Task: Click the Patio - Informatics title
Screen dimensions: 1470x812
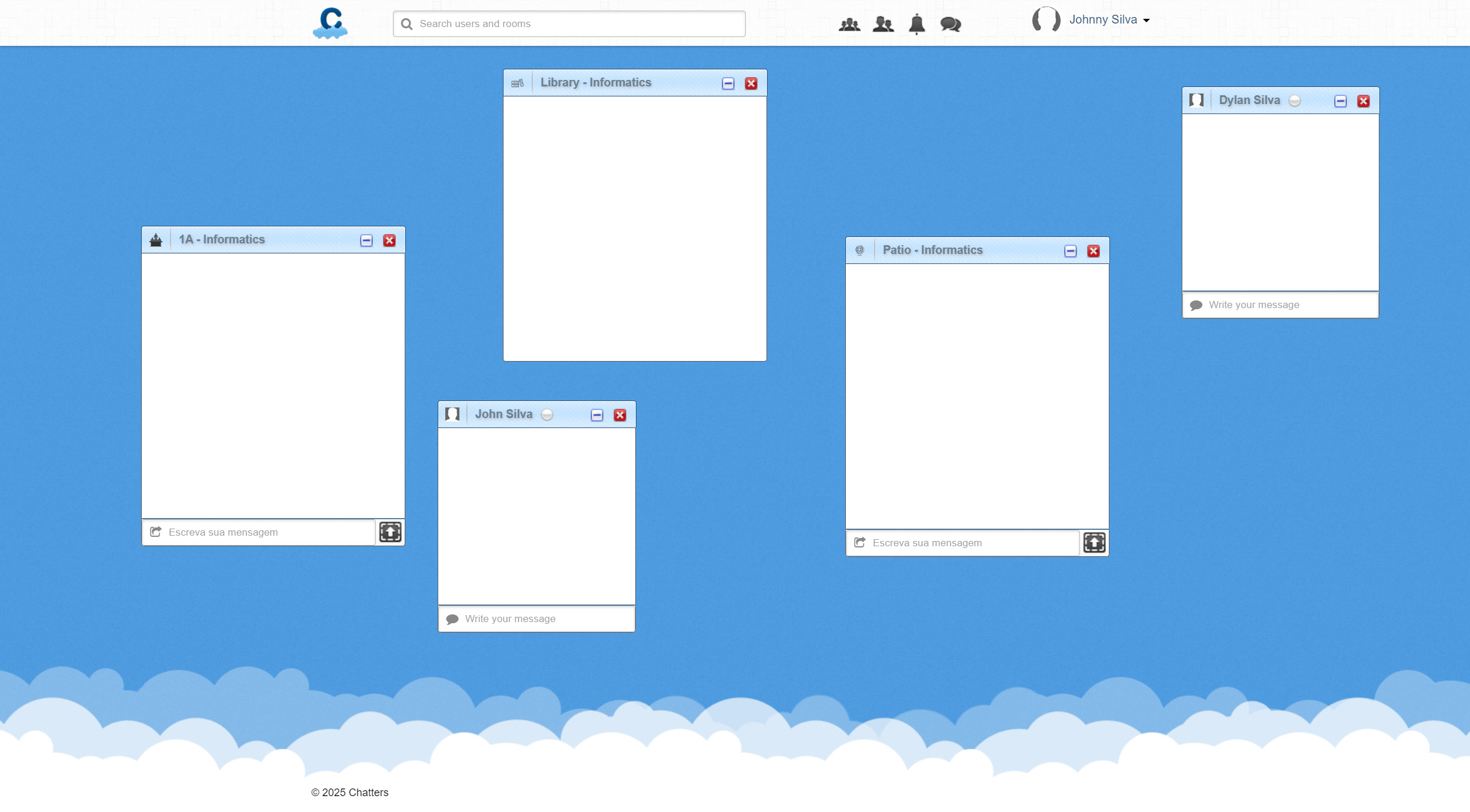Action: [x=932, y=250]
